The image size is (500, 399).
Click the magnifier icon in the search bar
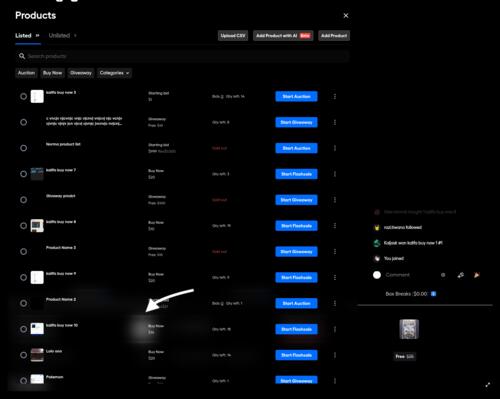tap(22, 56)
